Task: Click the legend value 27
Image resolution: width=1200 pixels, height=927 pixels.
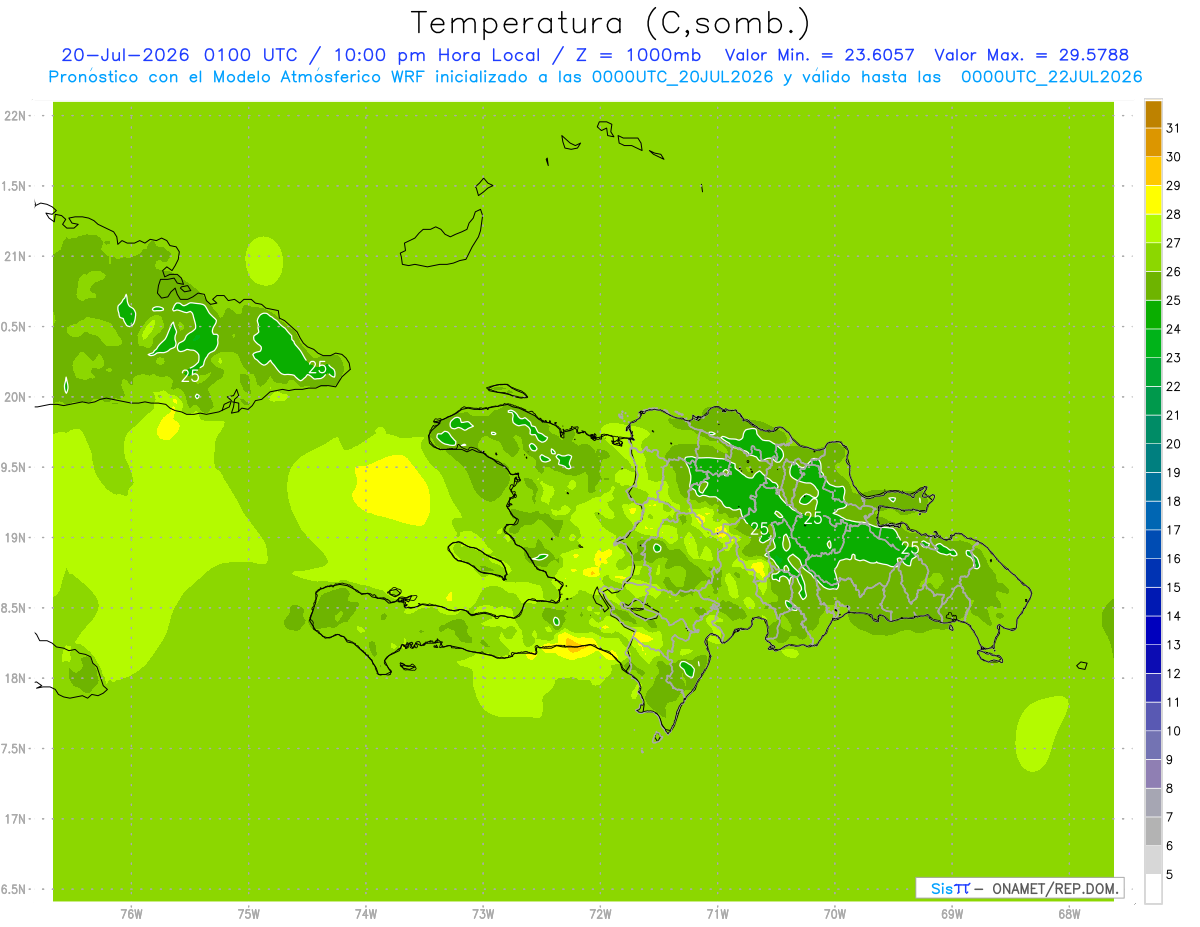Action: click(1173, 243)
